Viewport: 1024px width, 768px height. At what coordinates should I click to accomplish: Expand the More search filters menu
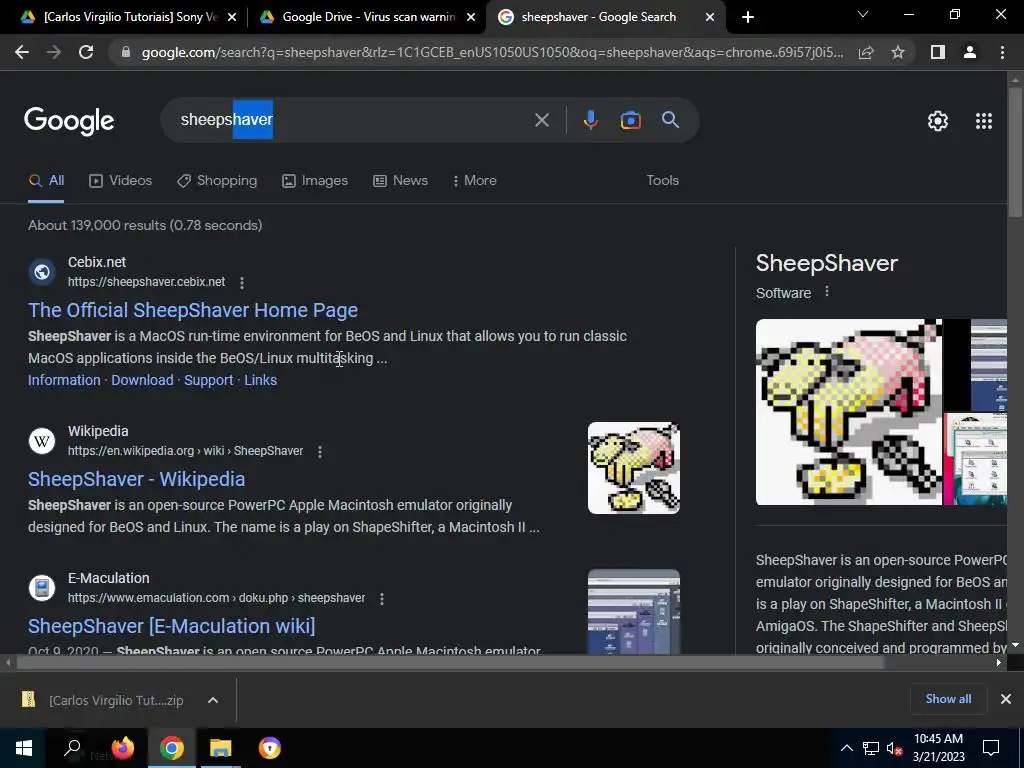click(475, 181)
